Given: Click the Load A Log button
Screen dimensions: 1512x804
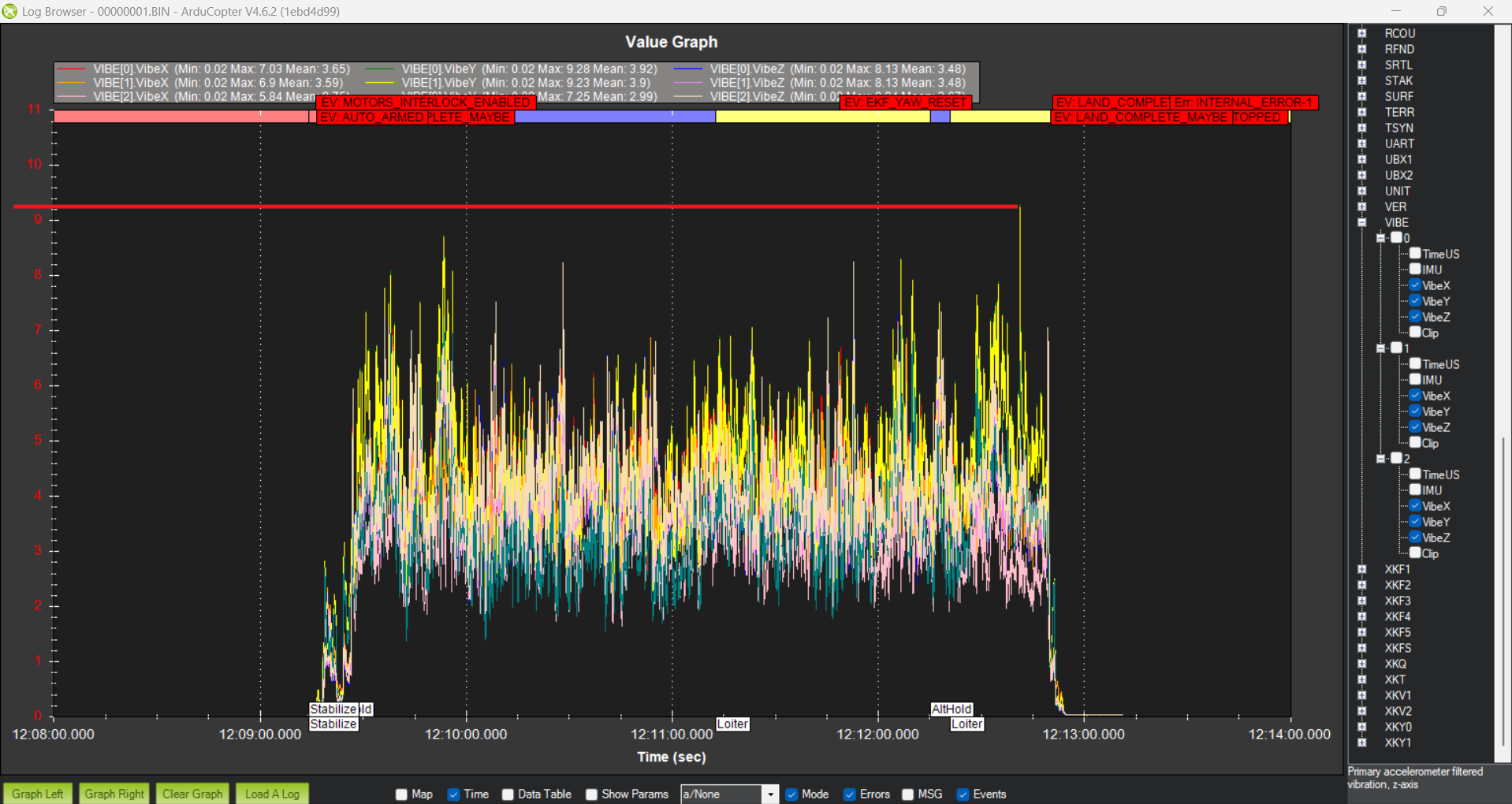Looking at the screenshot, I should (272, 794).
